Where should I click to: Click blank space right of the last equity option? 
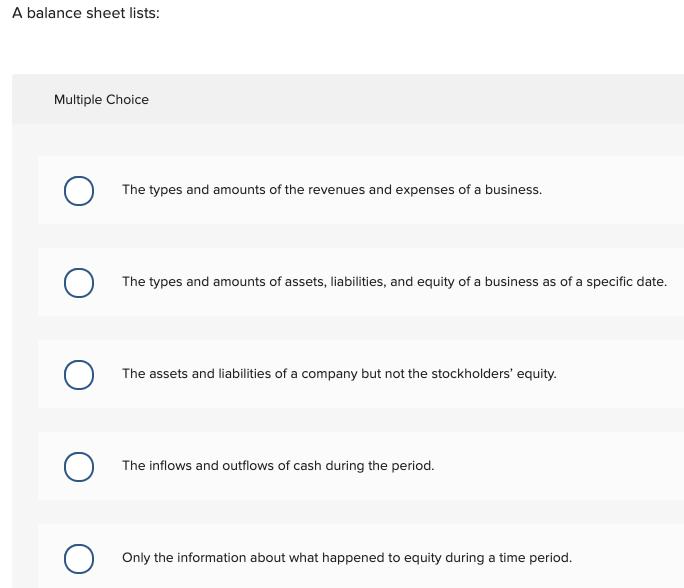tap(630, 558)
